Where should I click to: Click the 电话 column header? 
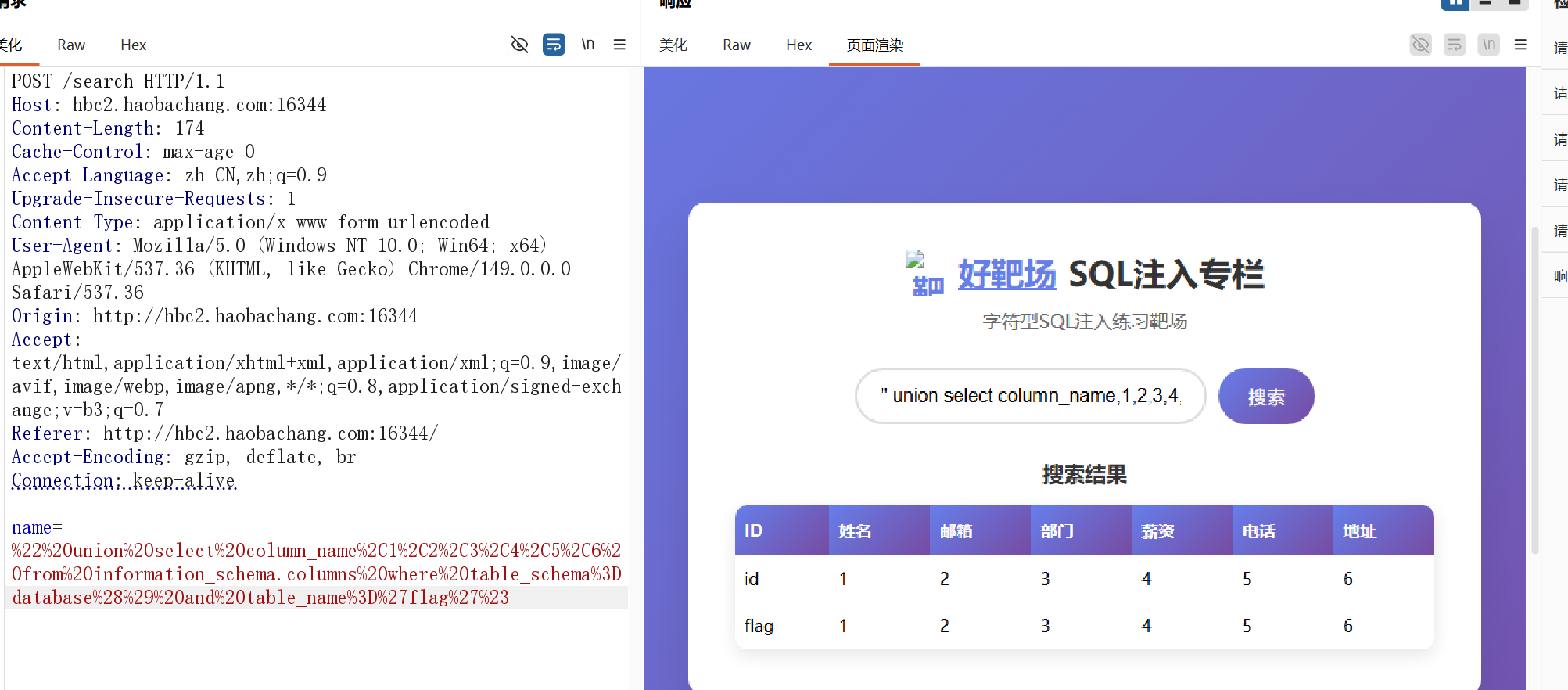click(x=1283, y=530)
